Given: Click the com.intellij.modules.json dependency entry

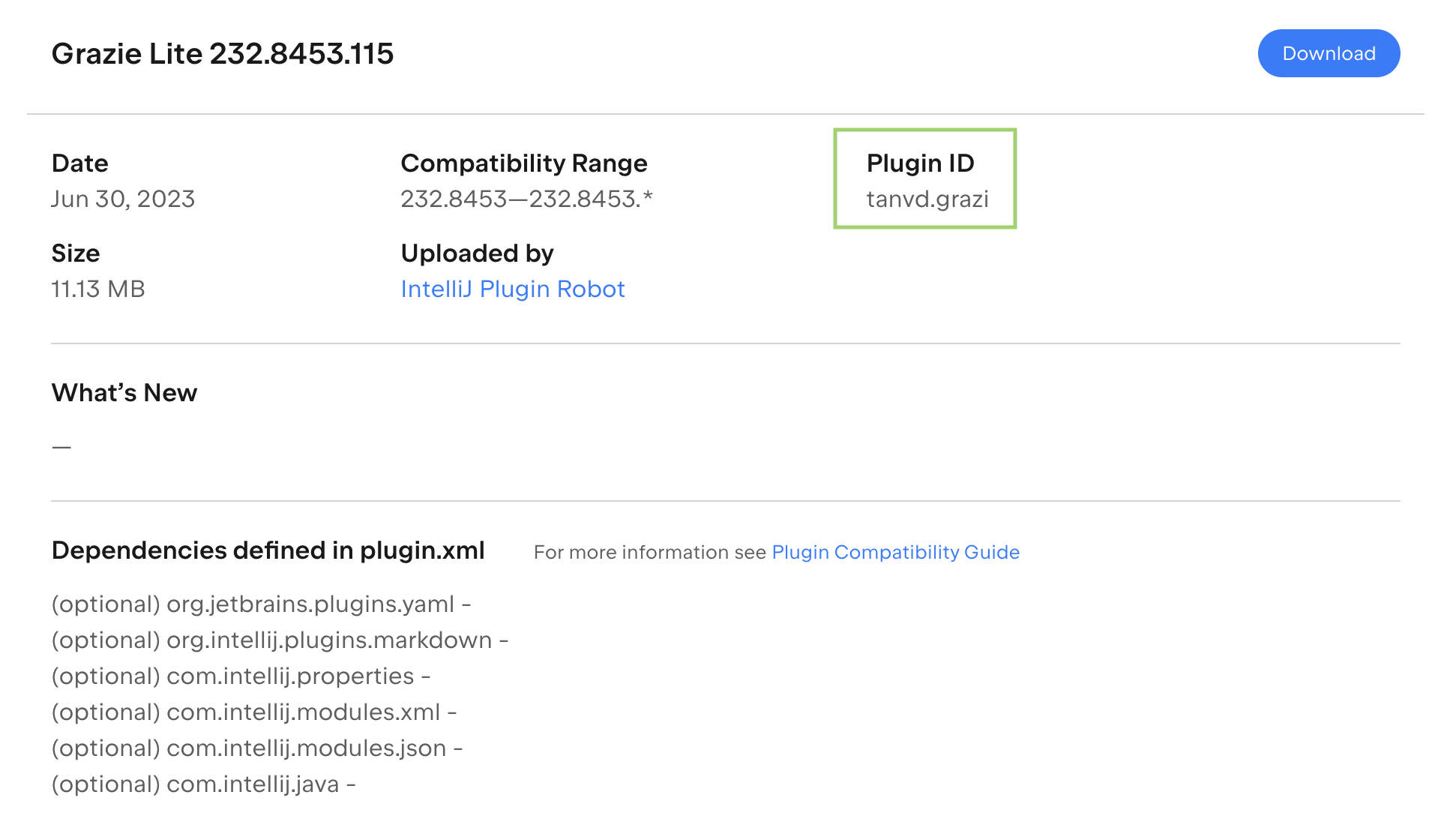Looking at the screenshot, I should click(x=256, y=748).
